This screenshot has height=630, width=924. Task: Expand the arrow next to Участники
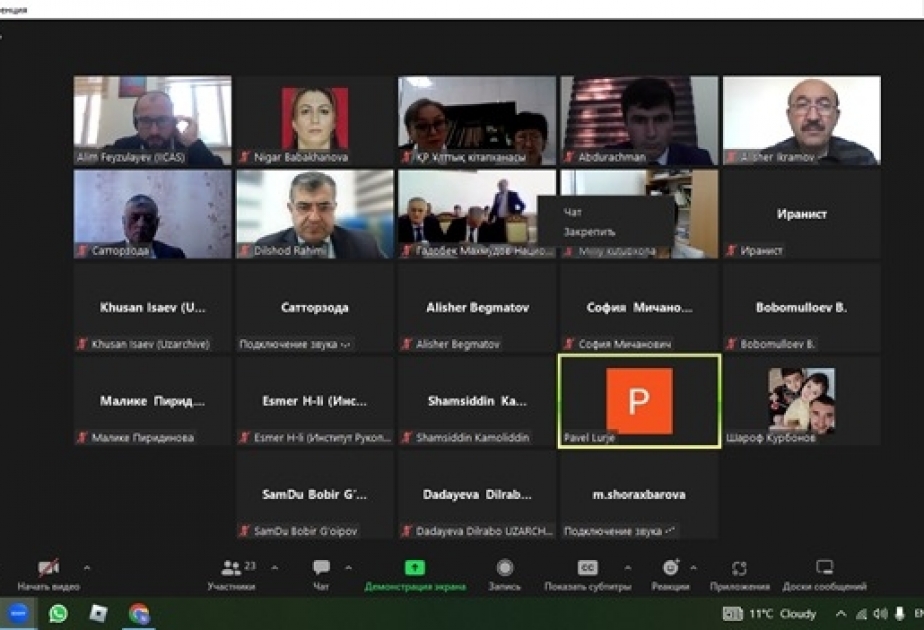pos(275,568)
